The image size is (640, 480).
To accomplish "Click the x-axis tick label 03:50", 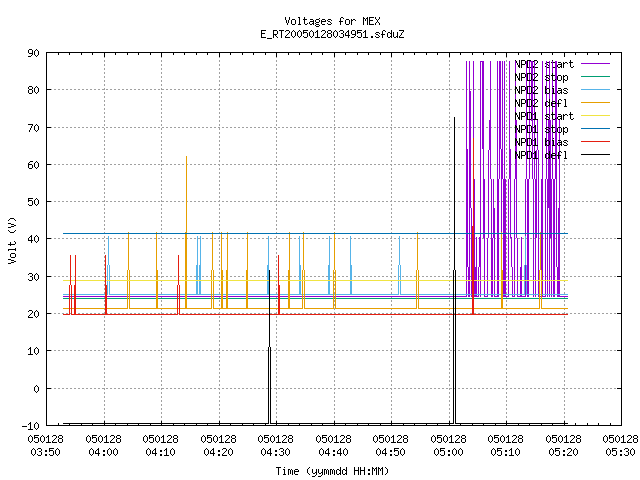I will pyautogui.click(x=45, y=452).
